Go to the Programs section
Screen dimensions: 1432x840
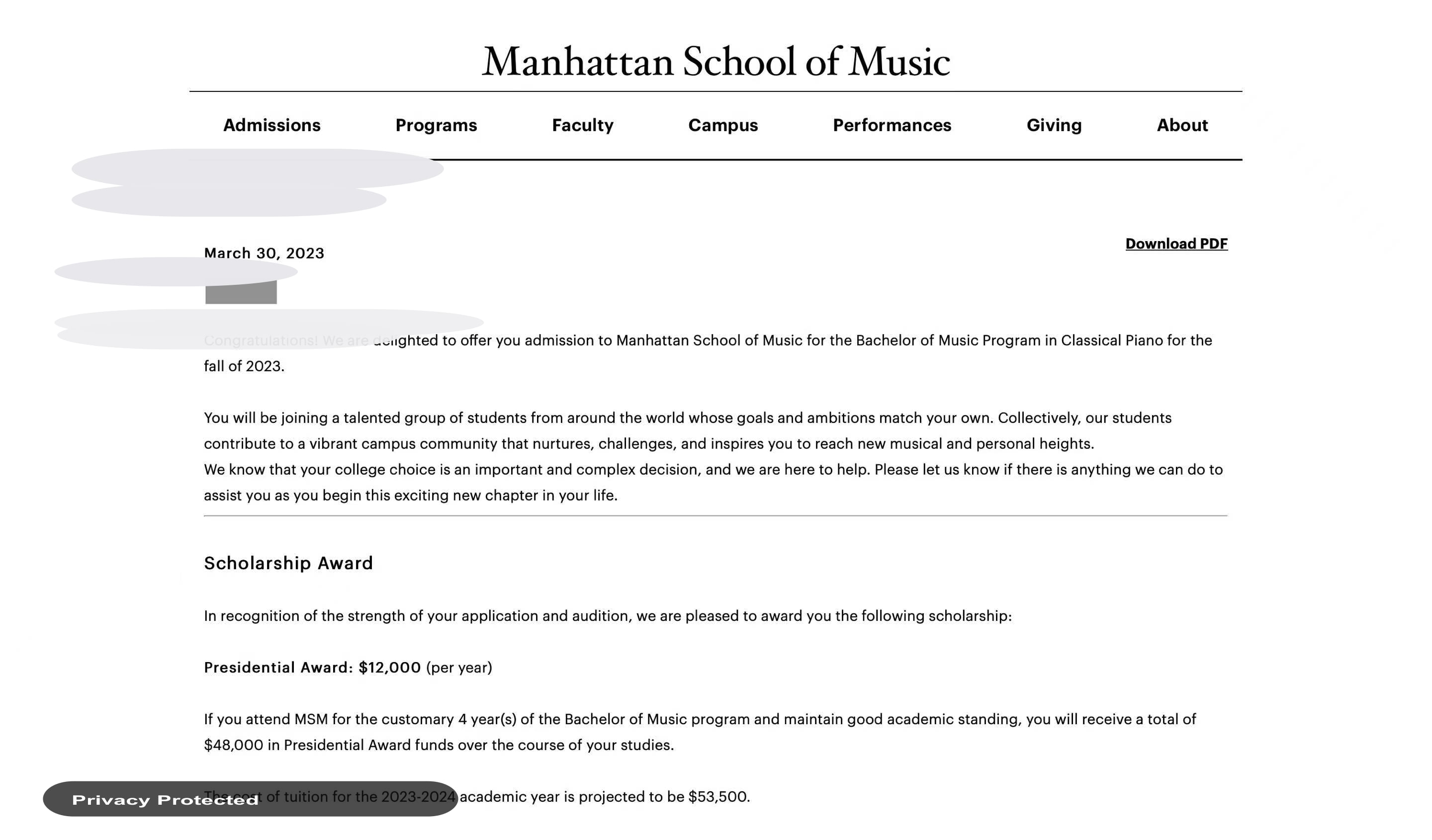(x=436, y=125)
